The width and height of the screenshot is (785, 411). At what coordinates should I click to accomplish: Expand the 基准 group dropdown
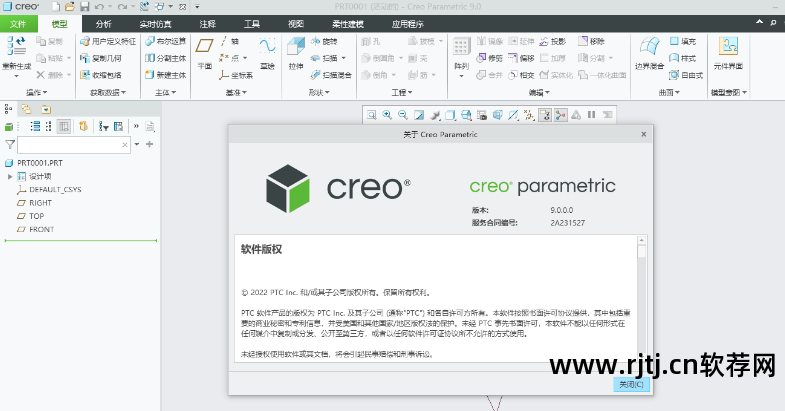pyautogui.click(x=236, y=93)
